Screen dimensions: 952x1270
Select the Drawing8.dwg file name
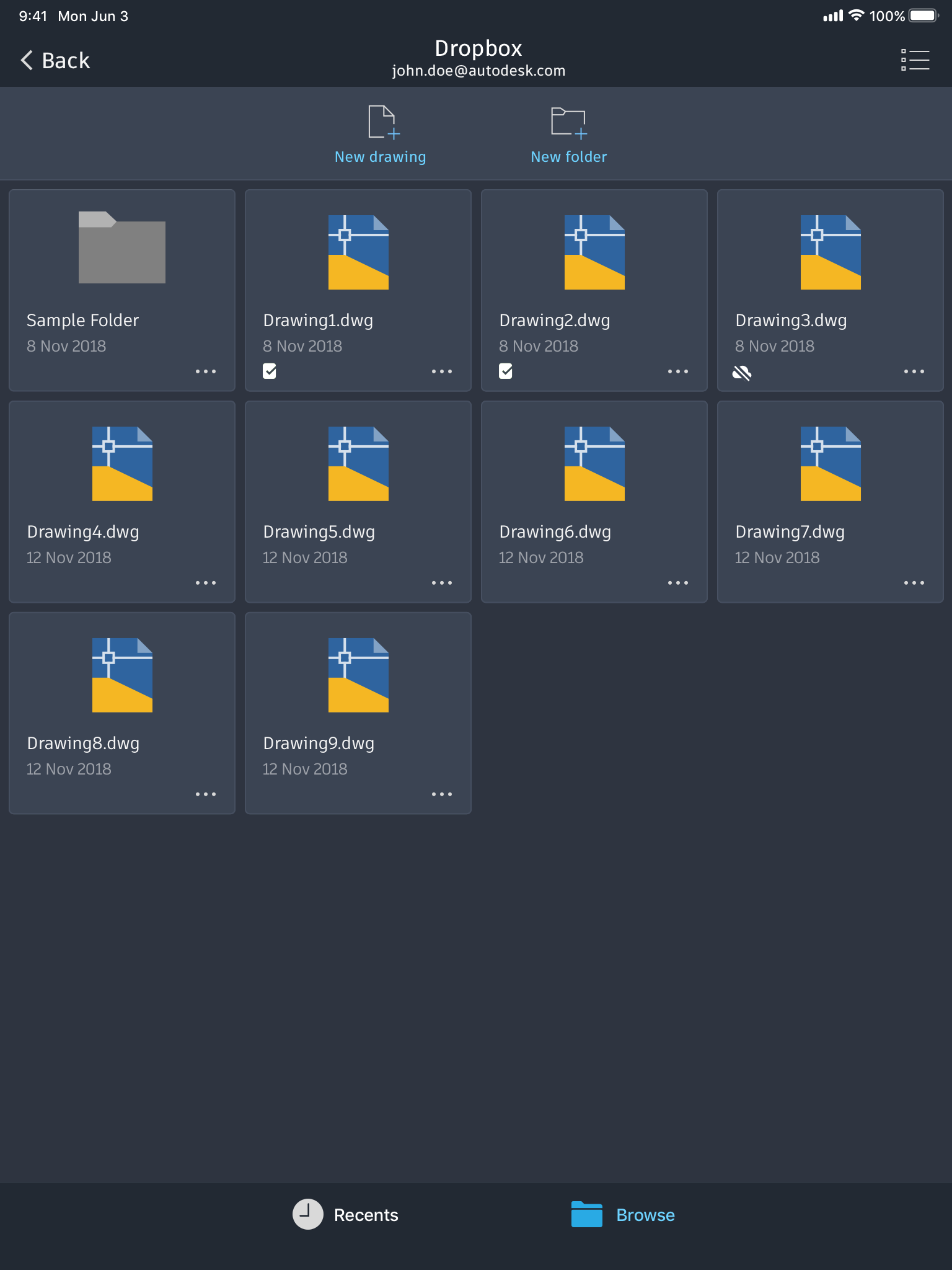coord(83,744)
